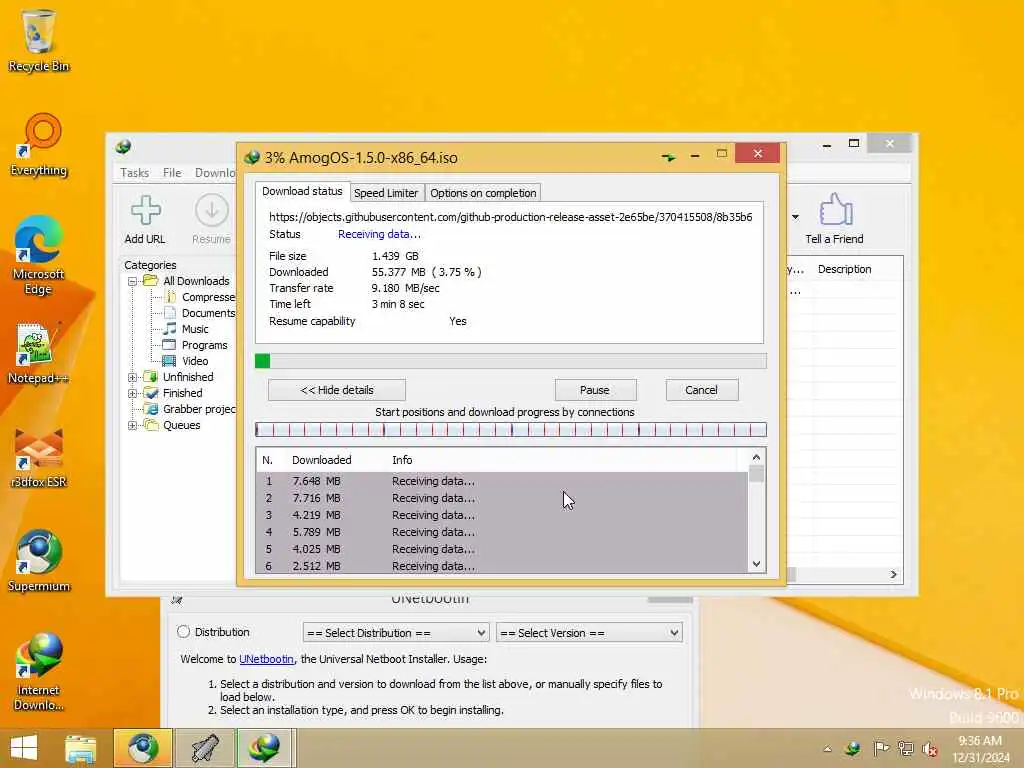Launch the Supermium desktop shortcut
The height and width of the screenshot is (768, 1024).
pyautogui.click(x=39, y=560)
